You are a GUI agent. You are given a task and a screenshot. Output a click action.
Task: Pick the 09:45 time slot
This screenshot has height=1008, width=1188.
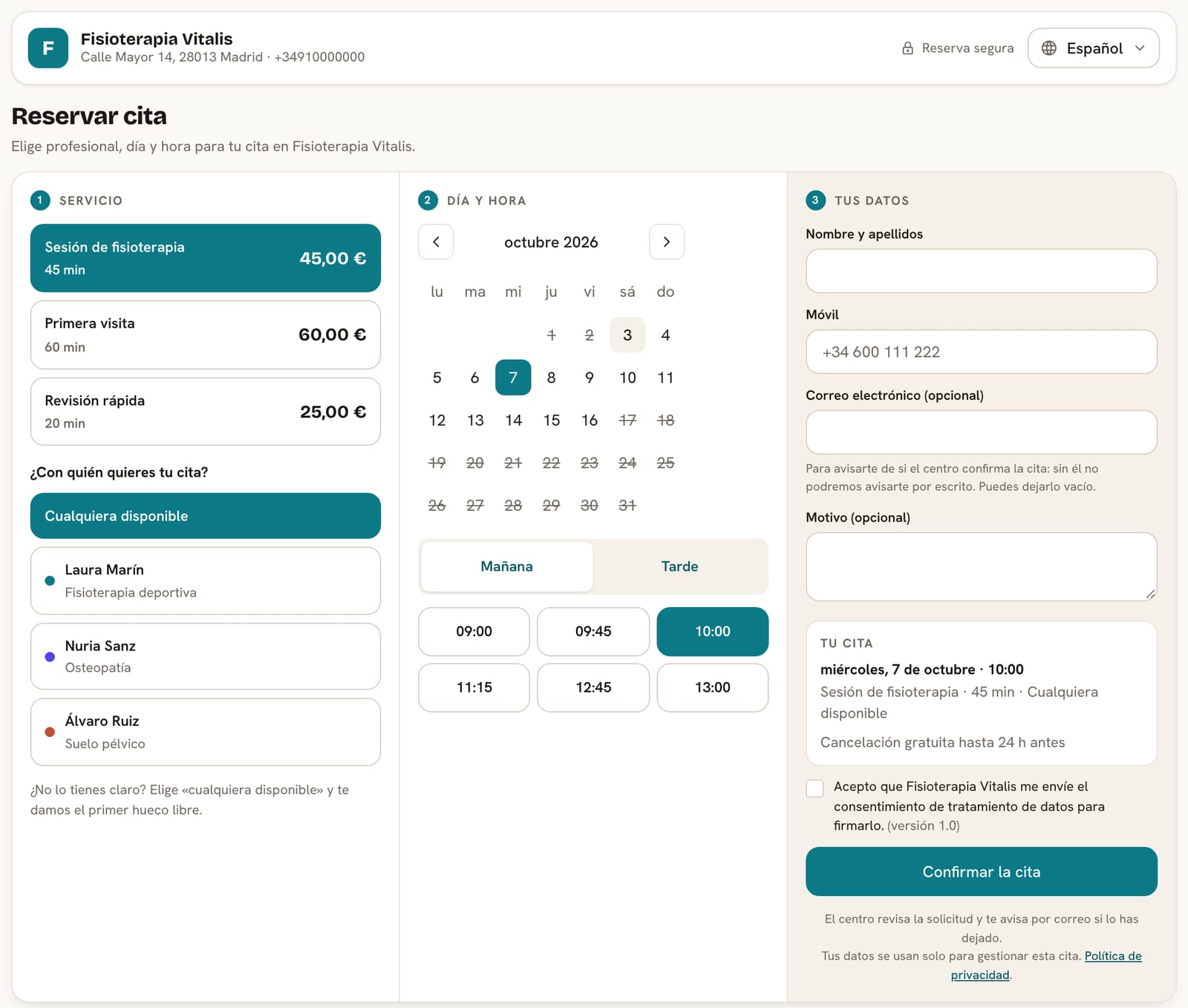593,632
